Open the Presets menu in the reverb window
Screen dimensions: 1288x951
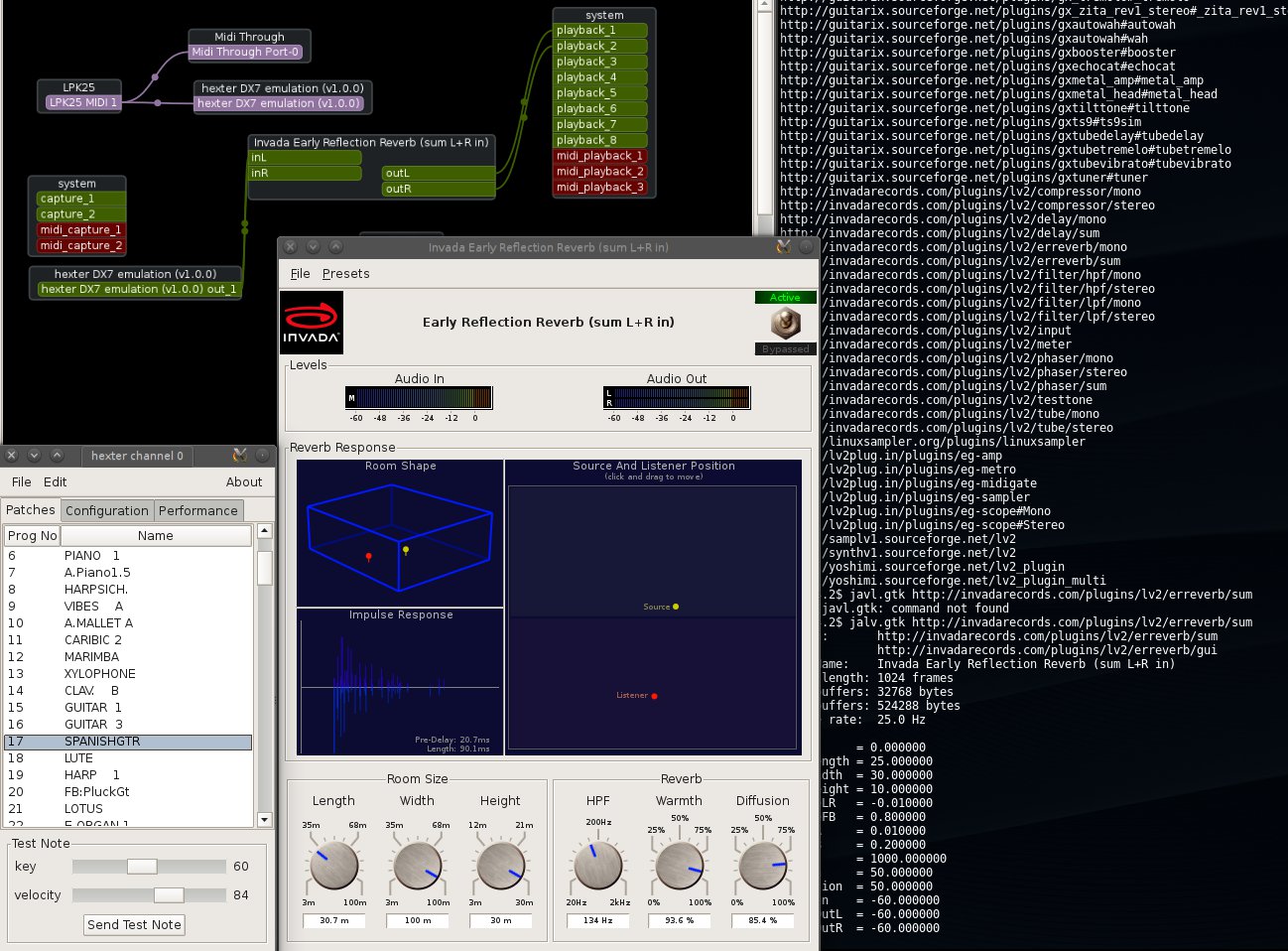click(x=345, y=274)
